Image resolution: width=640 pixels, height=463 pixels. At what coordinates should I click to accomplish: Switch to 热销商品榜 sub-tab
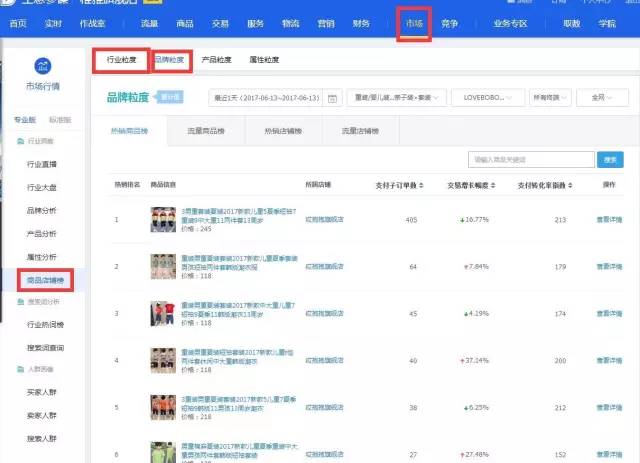point(129,131)
